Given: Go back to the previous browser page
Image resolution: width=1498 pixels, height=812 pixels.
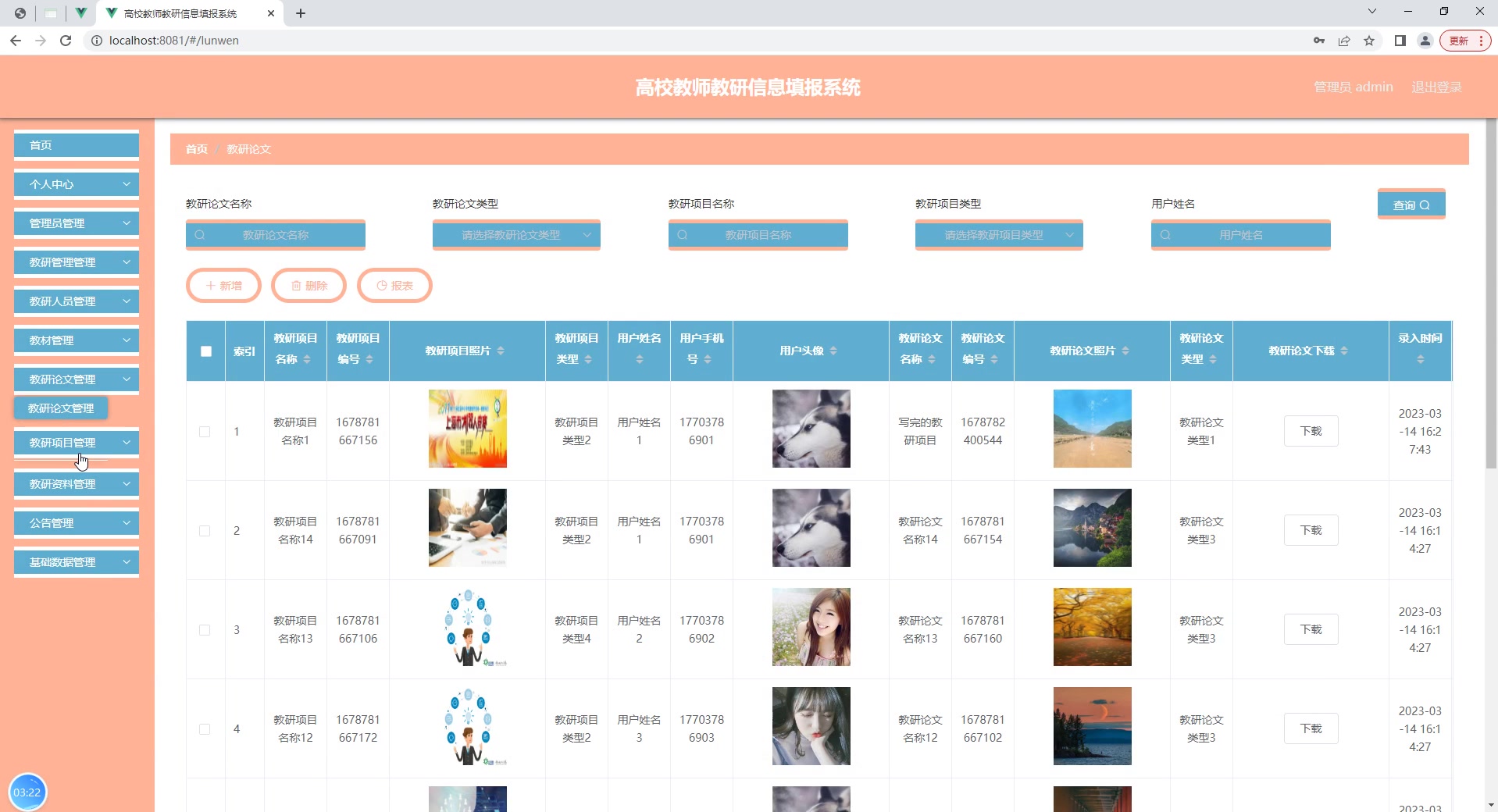Looking at the screenshot, I should [x=16, y=41].
